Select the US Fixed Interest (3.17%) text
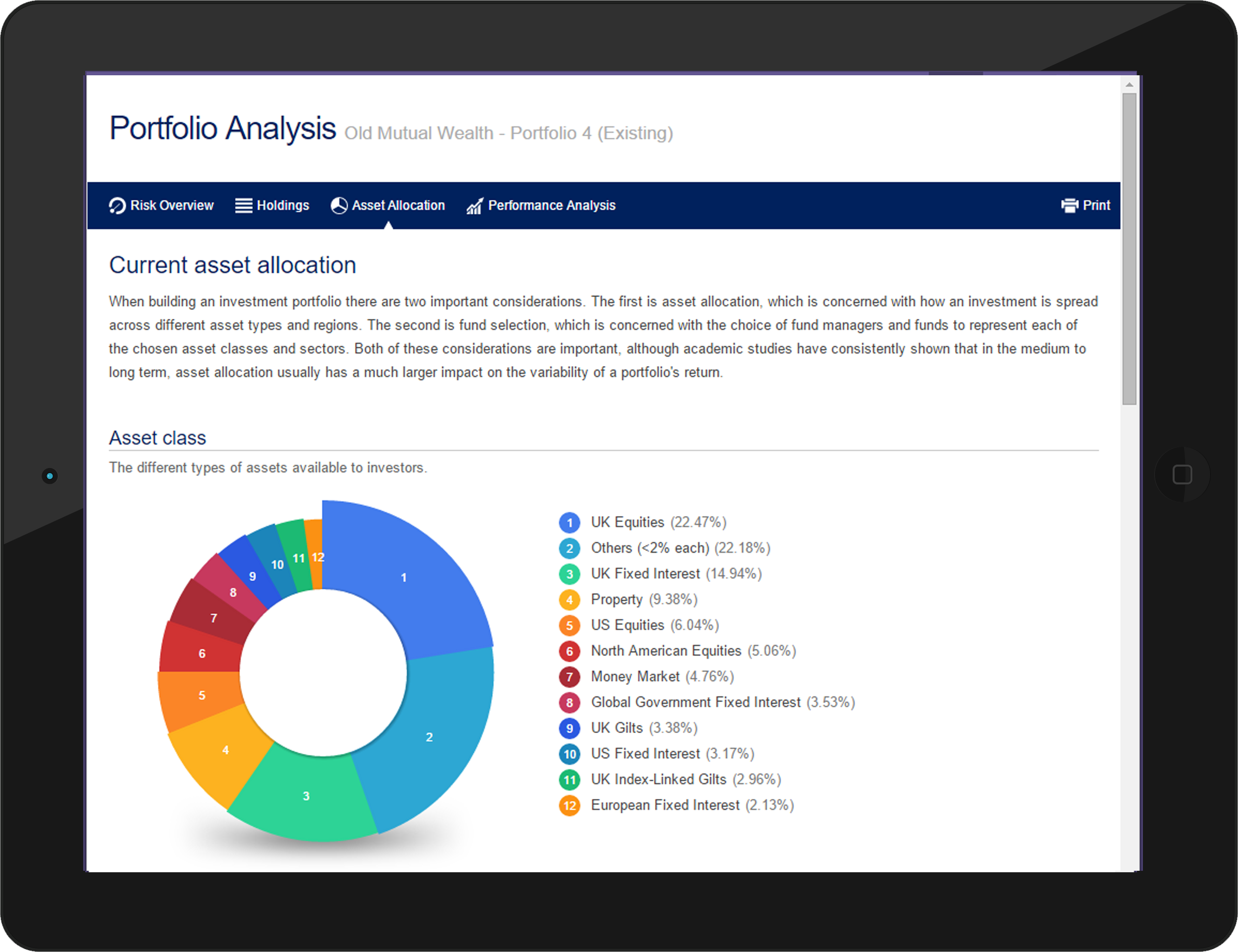Viewport: 1238px width, 952px height. click(672, 754)
